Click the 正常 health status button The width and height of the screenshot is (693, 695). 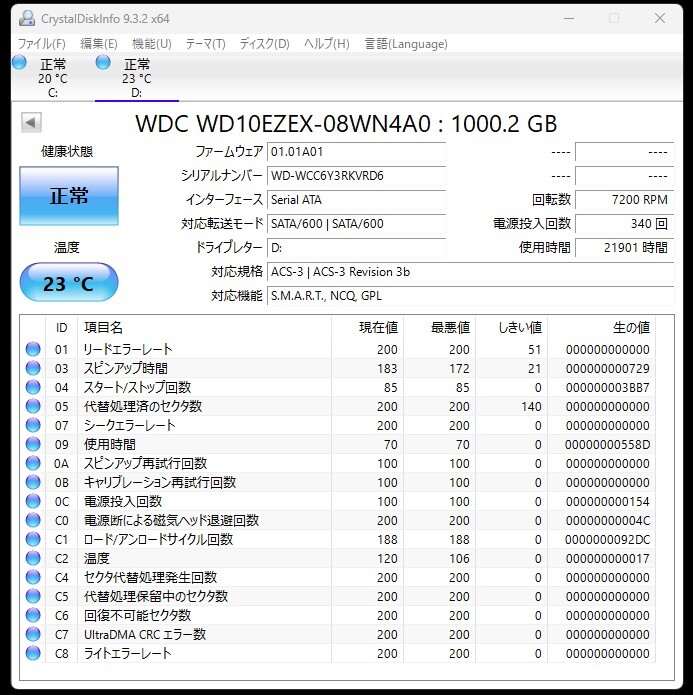pyautogui.click(x=69, y=196)
